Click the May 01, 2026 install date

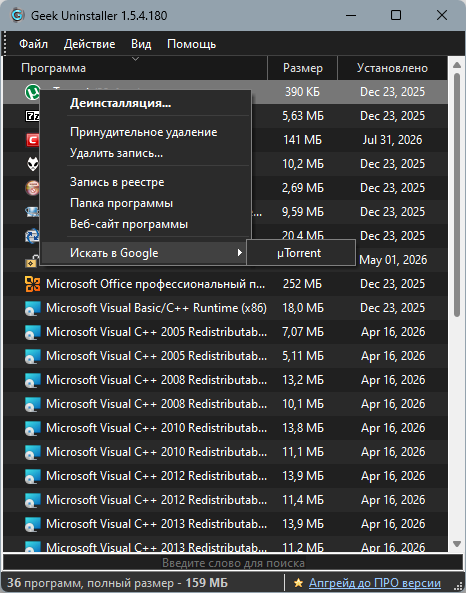coord(393,260)
